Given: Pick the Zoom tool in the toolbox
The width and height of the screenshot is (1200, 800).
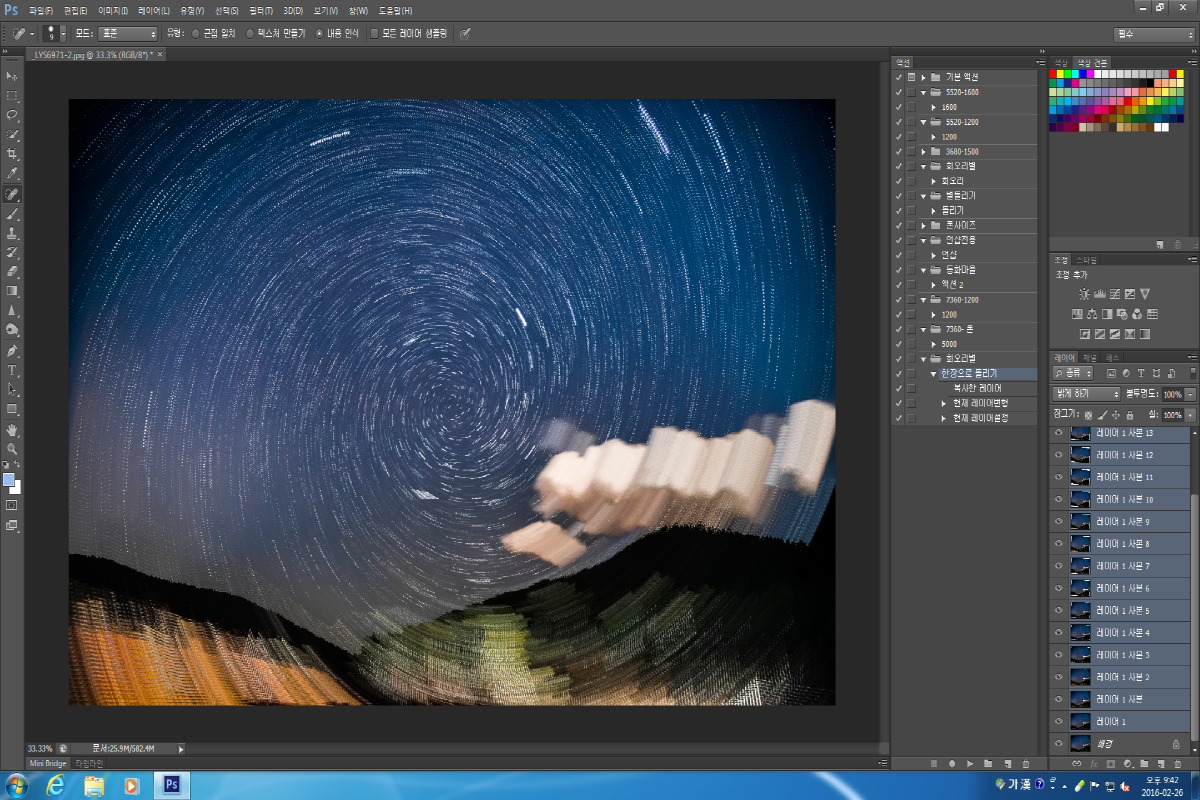Looking at the screenshot, I should tap(12, 449).
